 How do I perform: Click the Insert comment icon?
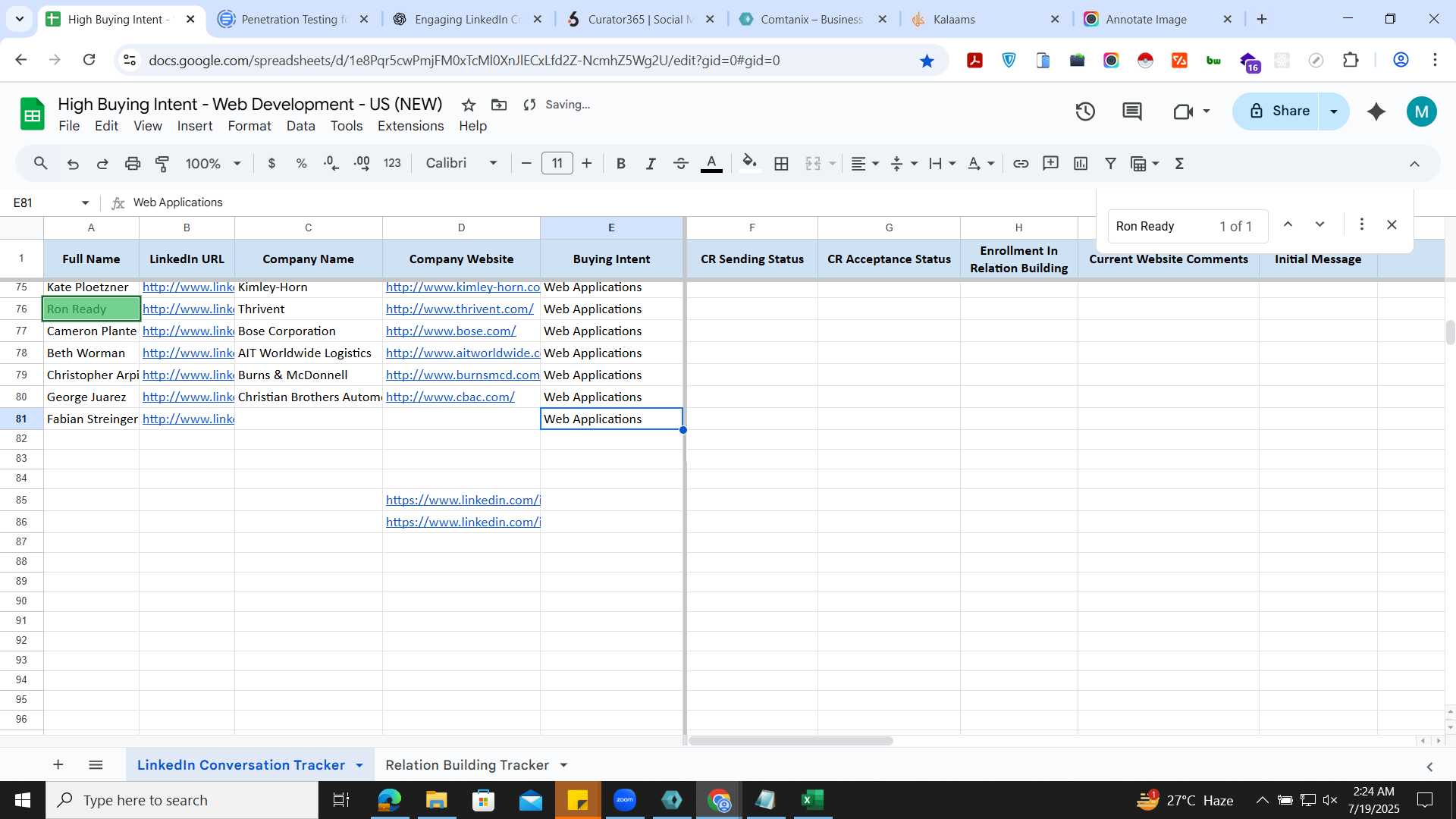pyautogui.click(x=1051, y=164)
